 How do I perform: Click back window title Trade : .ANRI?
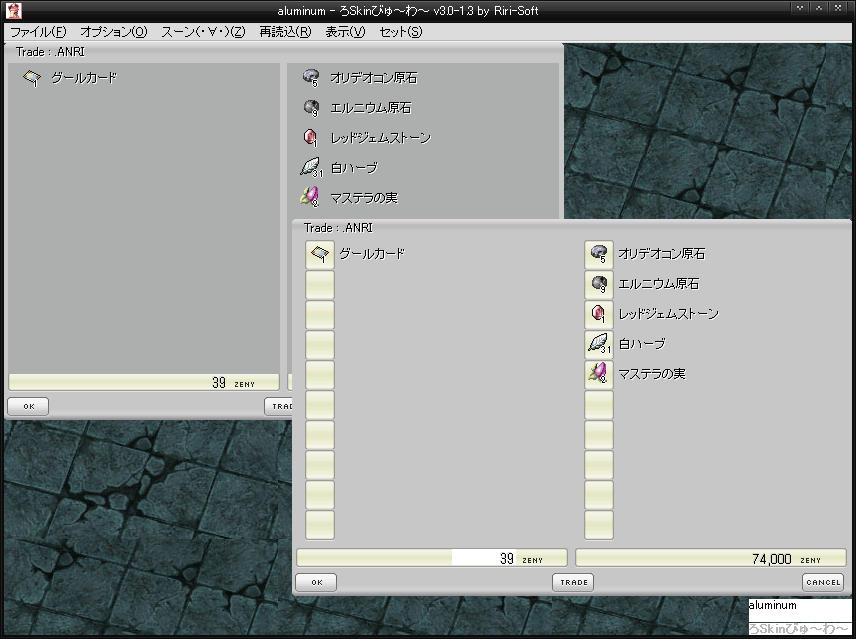click(x=50, y=52)
